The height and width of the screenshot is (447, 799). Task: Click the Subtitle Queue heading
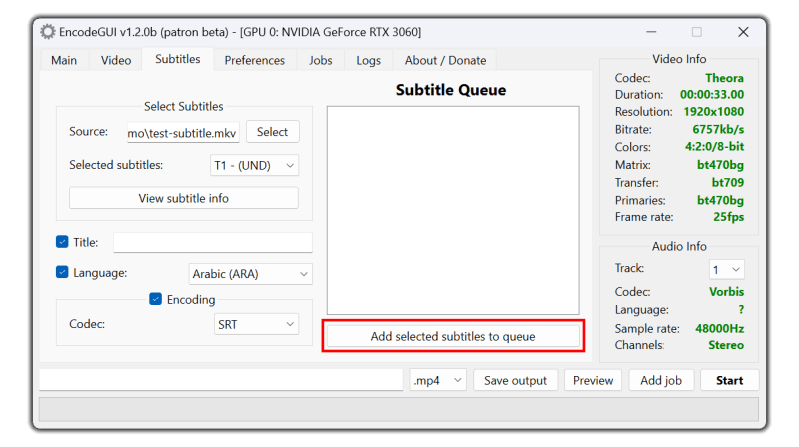tap(451, 90)
